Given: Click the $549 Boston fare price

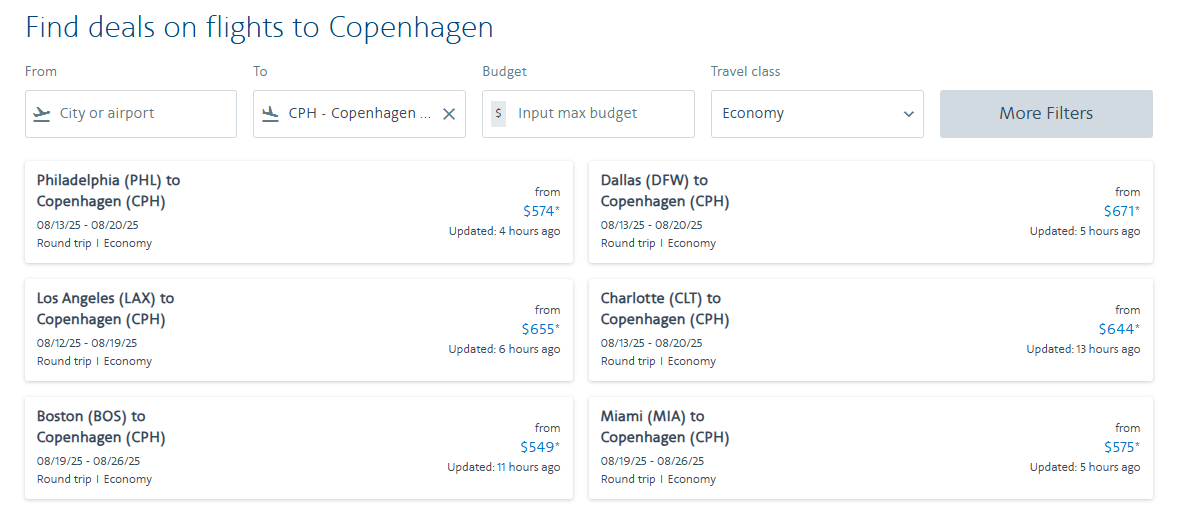Looking at the screenshot, I should coord(540,447).
